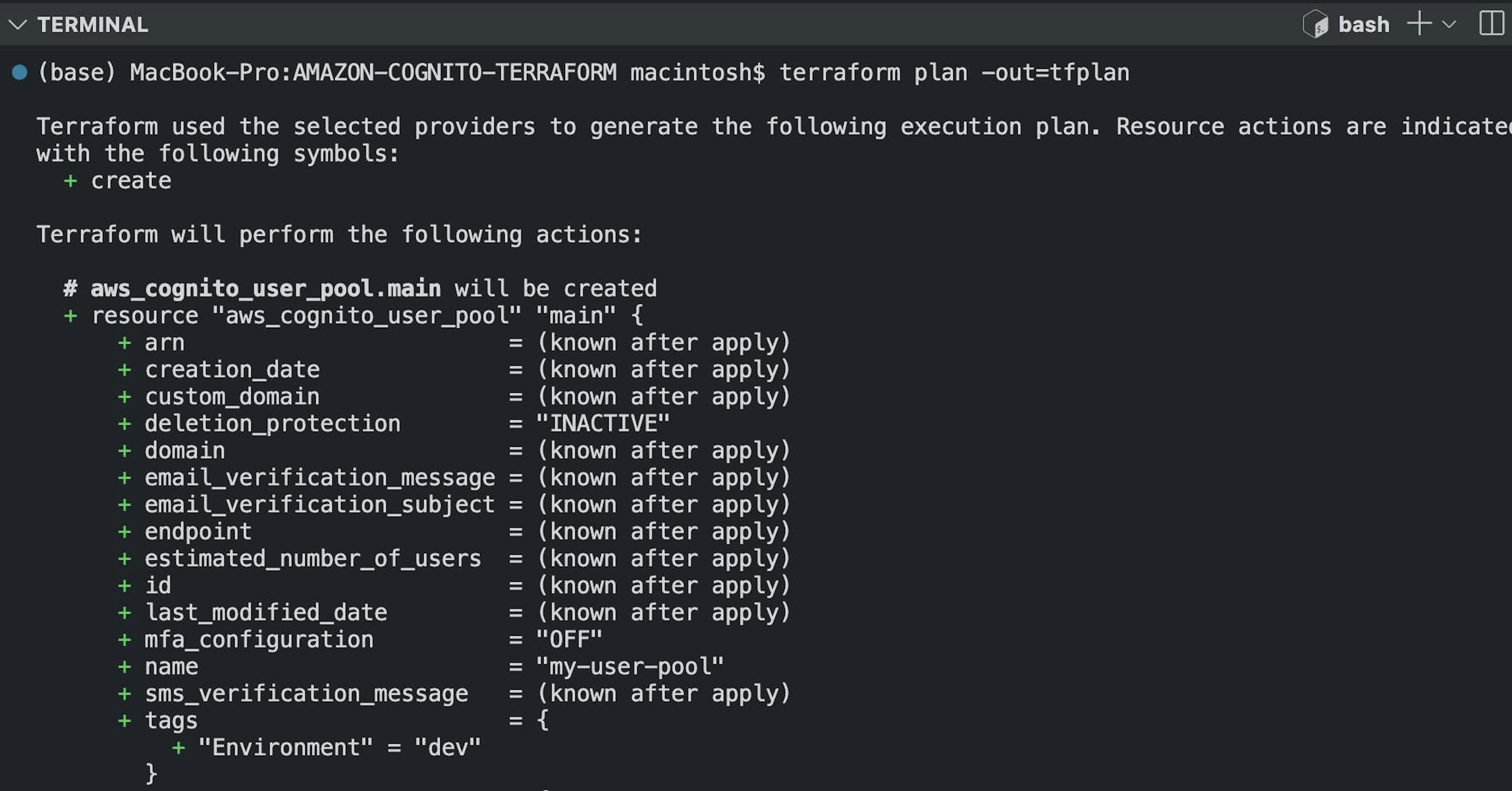Click the tags opening brace
Viewport: 1512px width, 791px height.
pyautogui.click(x=543, y=721)
